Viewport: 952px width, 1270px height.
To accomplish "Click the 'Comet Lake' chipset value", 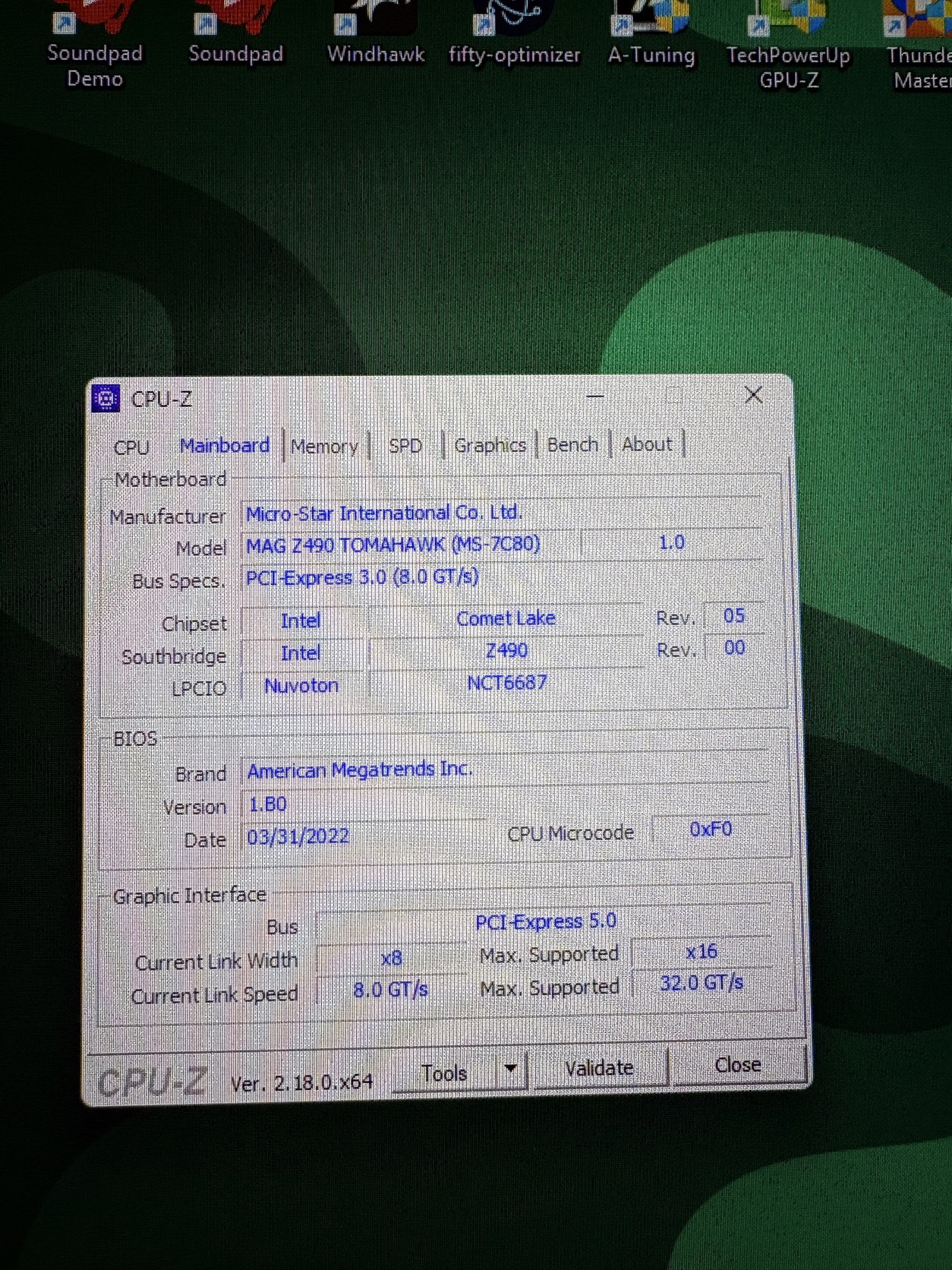I will (x=506, y=618).
